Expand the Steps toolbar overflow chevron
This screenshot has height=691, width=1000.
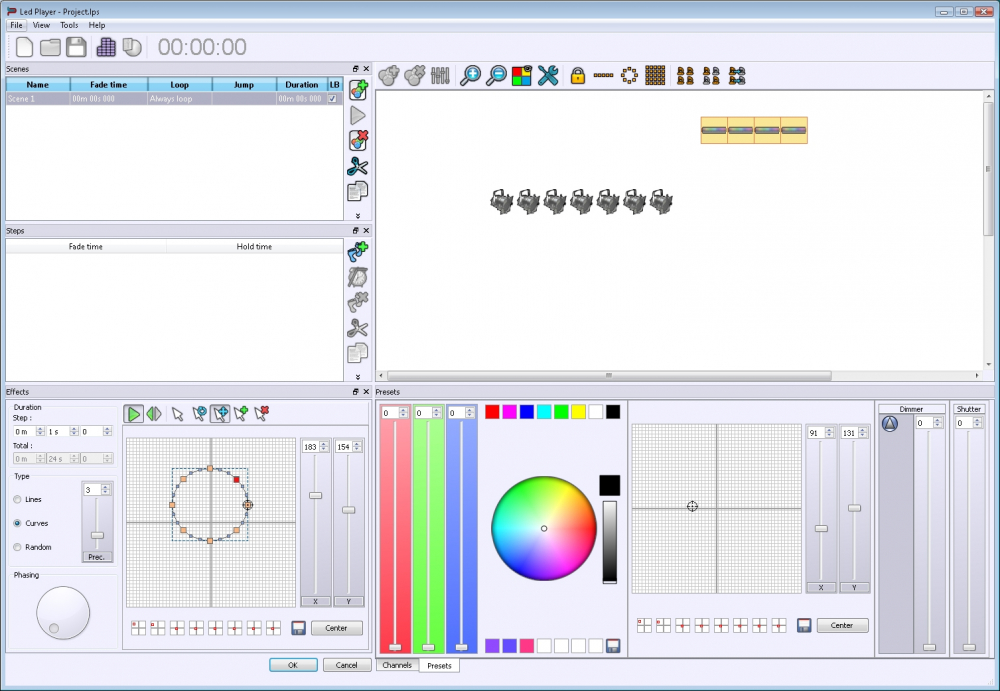tap(358, 376)
